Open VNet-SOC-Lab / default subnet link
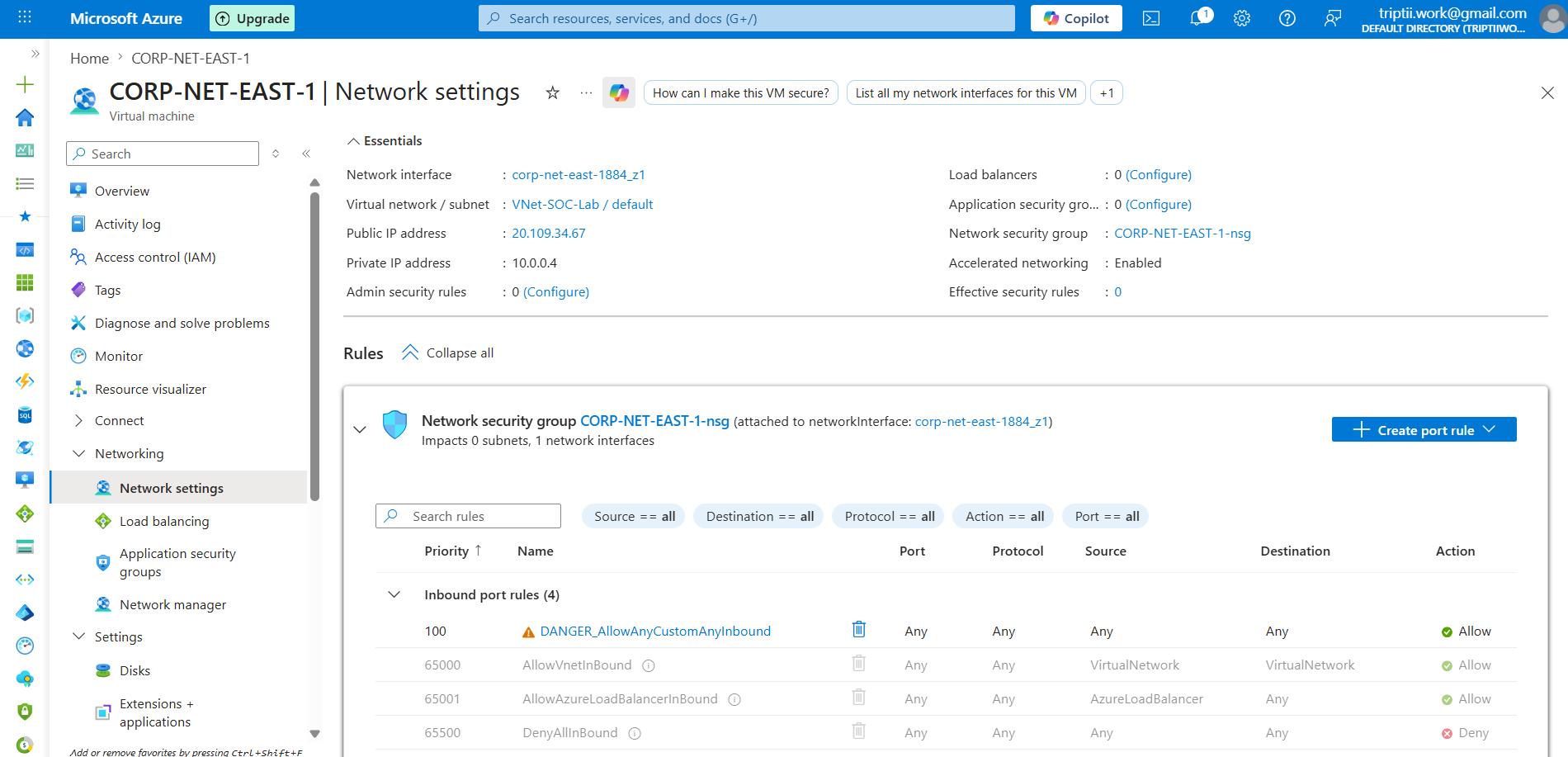The width and height of the screenshot is (1568, 757). (583, 204)
